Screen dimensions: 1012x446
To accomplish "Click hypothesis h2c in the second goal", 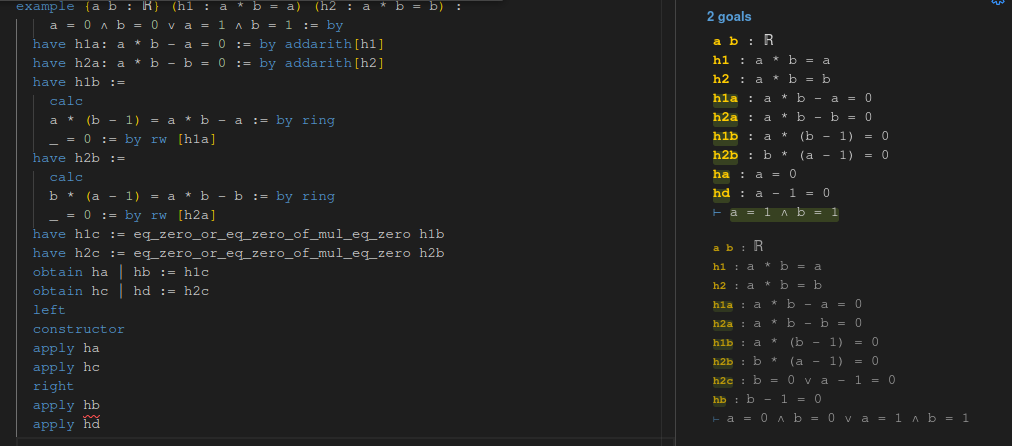I will click(722, 380).
